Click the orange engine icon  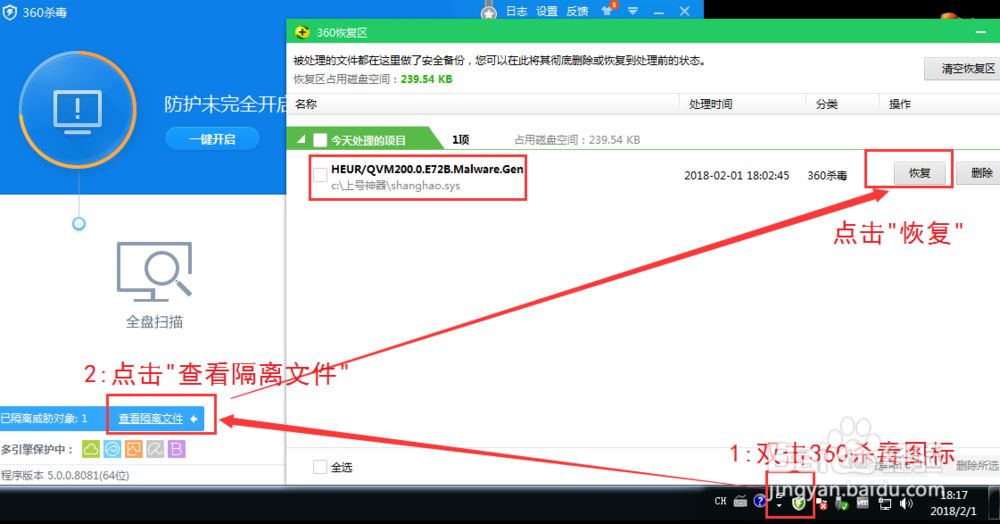click(x=134, y=450)
